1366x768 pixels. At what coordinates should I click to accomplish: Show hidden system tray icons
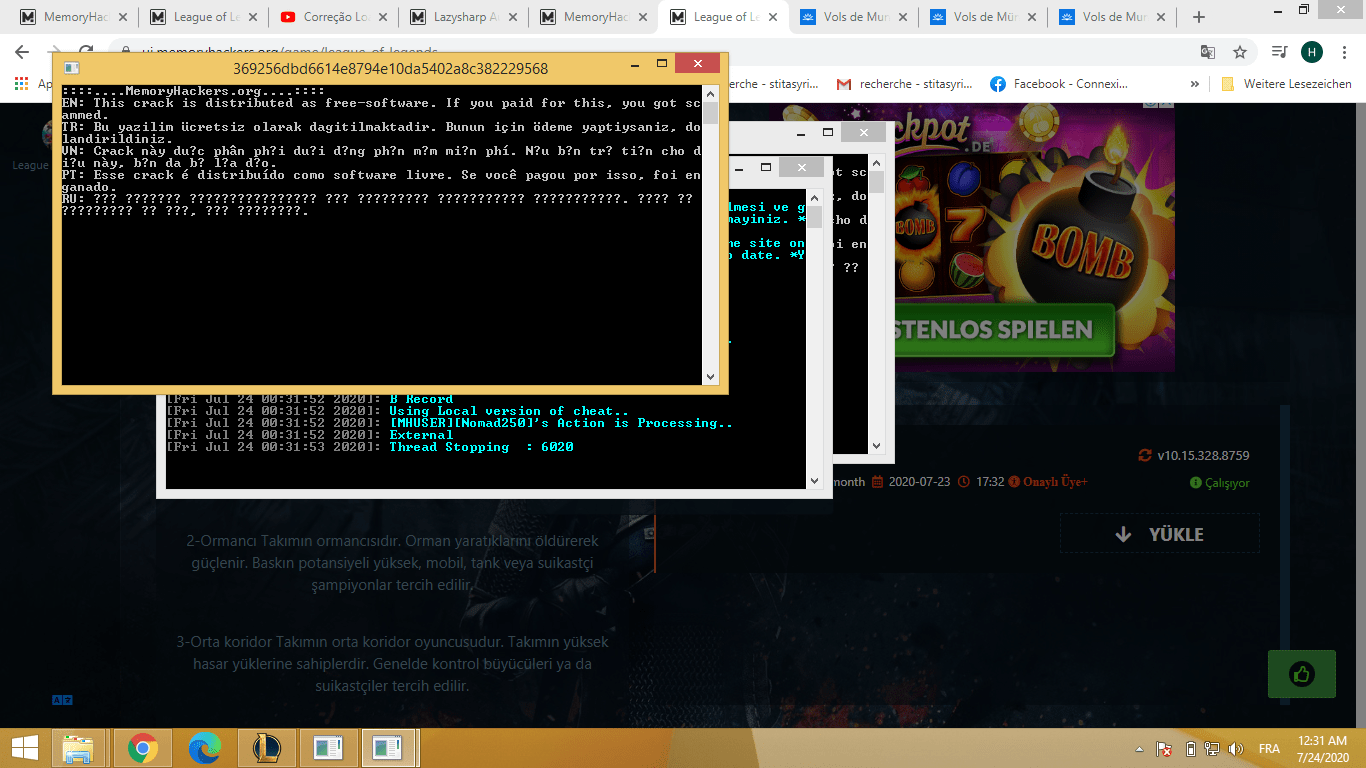click(x=1139, y=749)
